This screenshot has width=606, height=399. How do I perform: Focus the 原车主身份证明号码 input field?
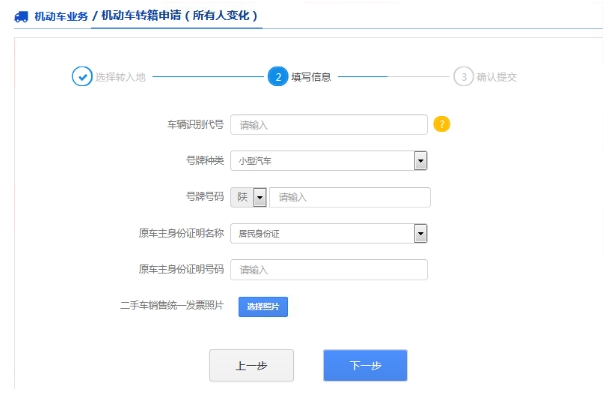[x=329, y=269]
